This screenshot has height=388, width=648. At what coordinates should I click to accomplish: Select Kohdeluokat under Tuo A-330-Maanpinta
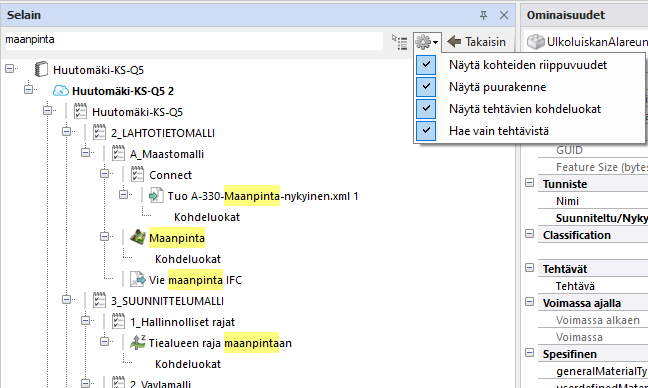point(207,217)
